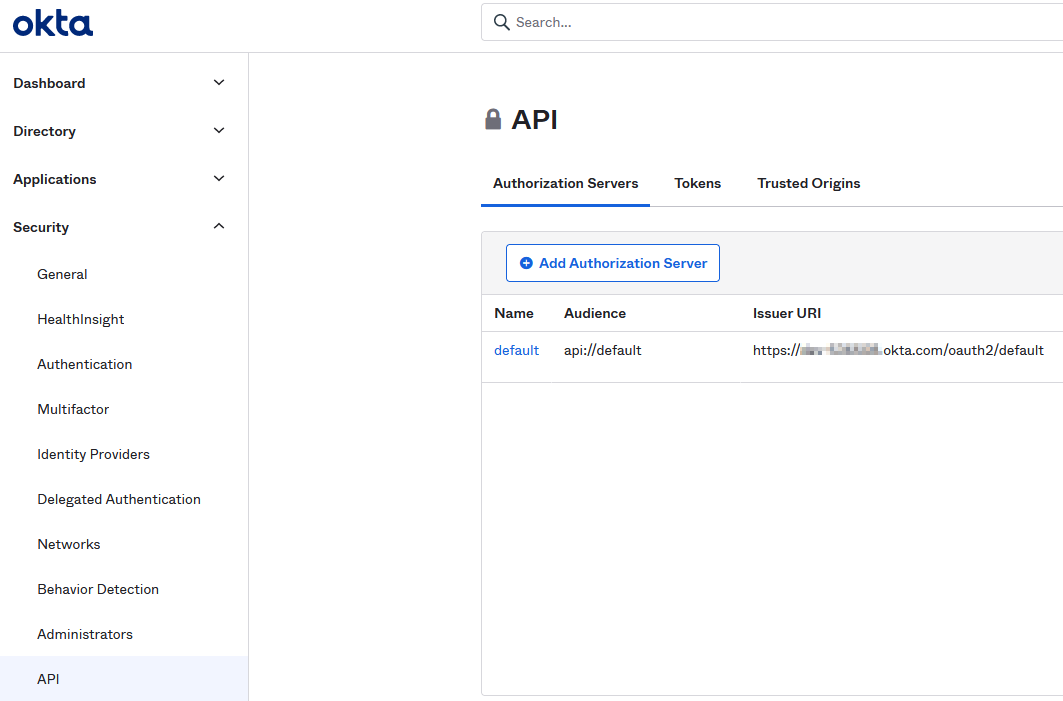The width and height of the screenshot is (1063, 701).
Task: Click Add Authorization Server button
Action: (x=612, y=263)
